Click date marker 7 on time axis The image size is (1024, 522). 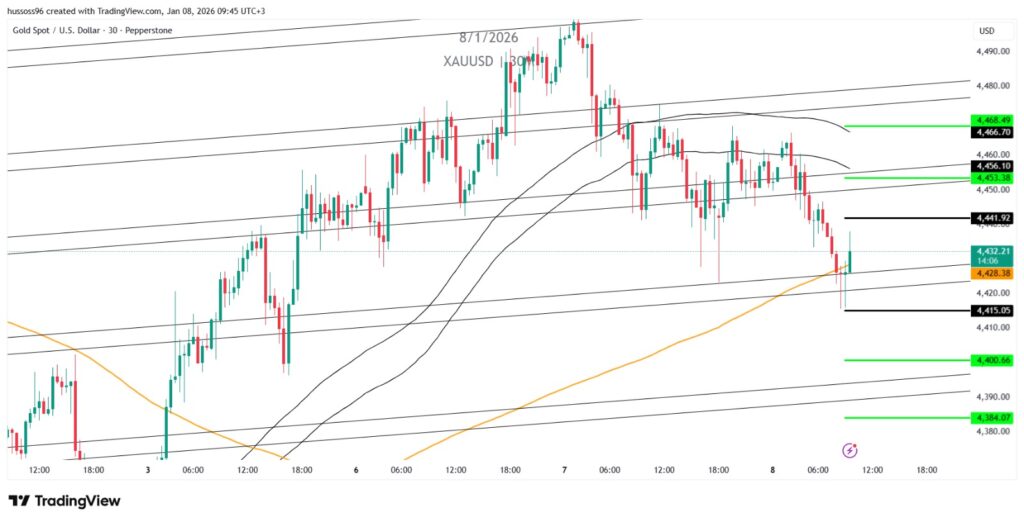pyautogui.click(x=565, y=469)
